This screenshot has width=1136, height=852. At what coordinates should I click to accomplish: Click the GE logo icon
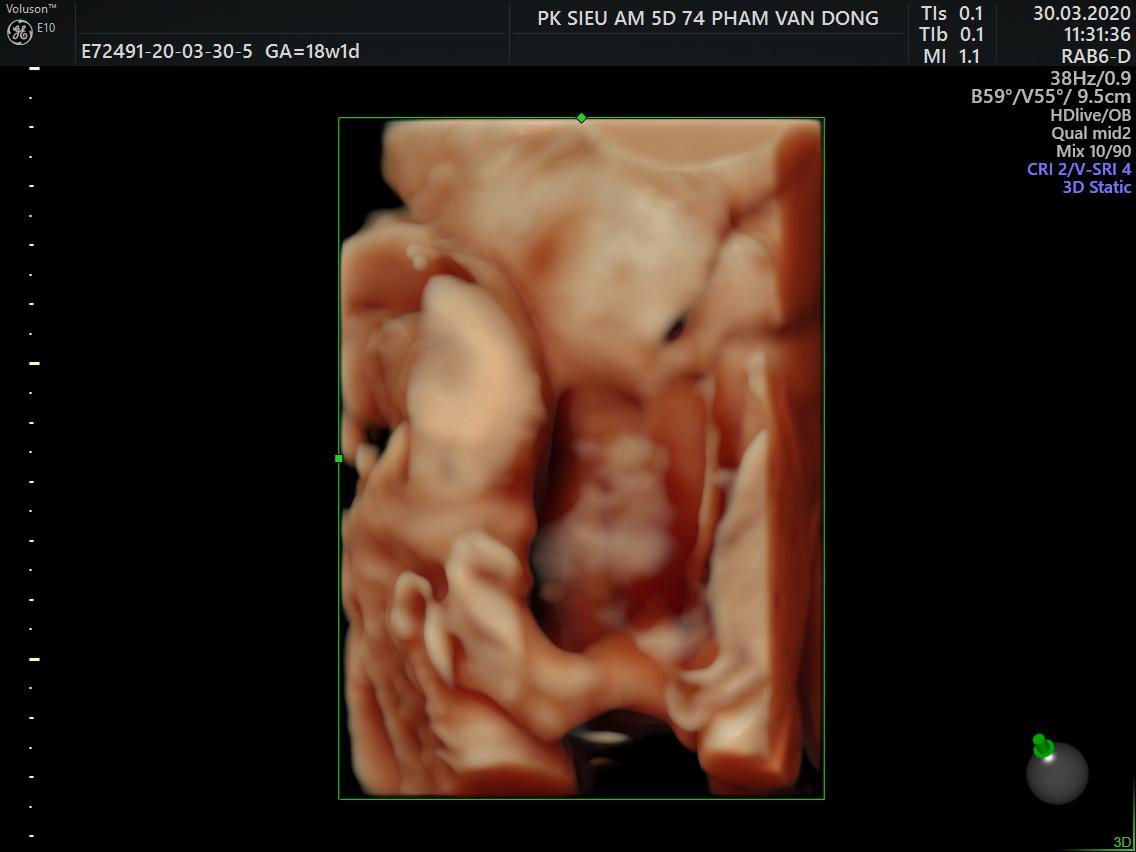19,31
